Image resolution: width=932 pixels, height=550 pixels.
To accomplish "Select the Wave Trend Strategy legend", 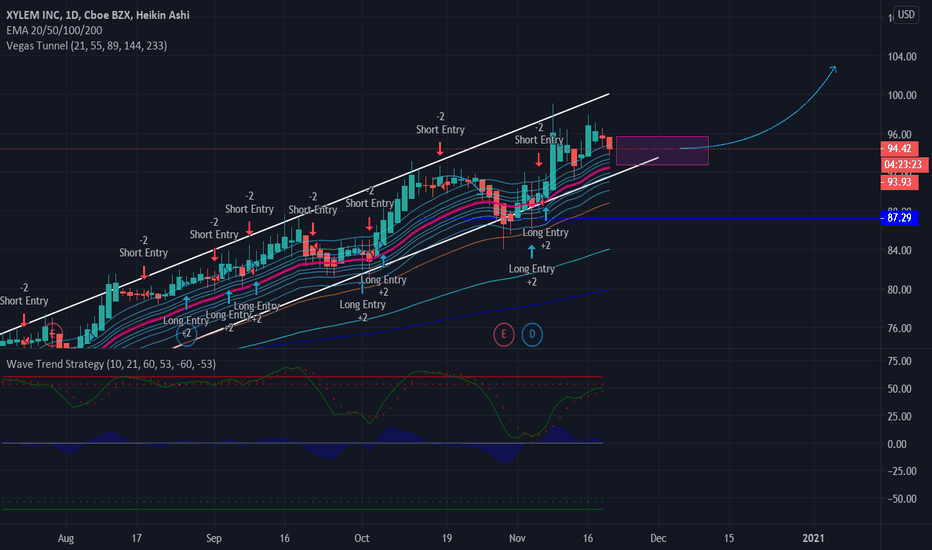I will 111,364.
